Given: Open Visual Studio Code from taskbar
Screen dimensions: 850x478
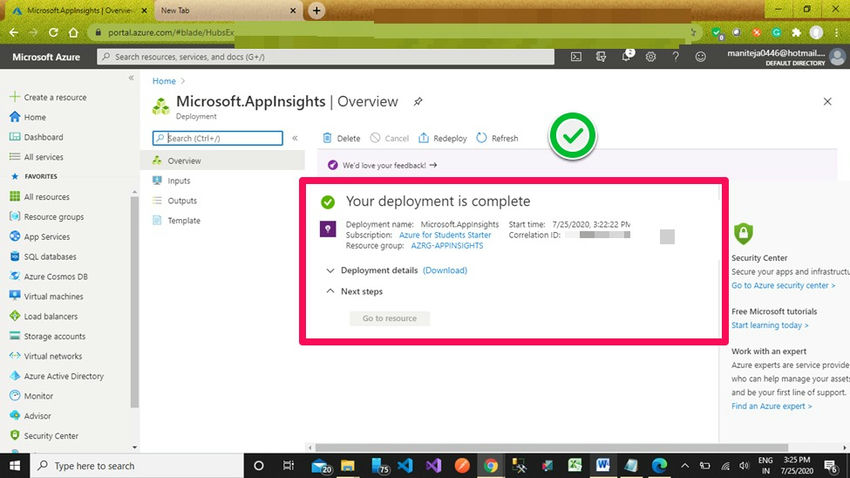Looking at the screenshot, I should click(x=405, y=466).
